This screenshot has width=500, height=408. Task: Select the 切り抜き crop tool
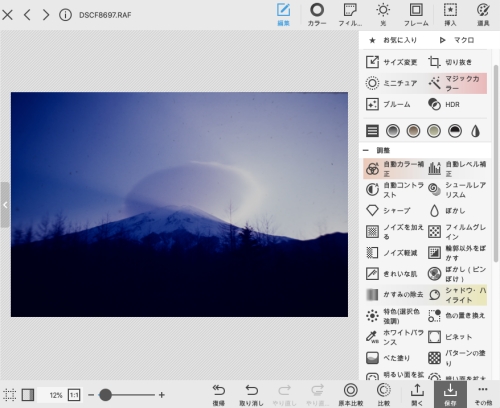[451, 62]
